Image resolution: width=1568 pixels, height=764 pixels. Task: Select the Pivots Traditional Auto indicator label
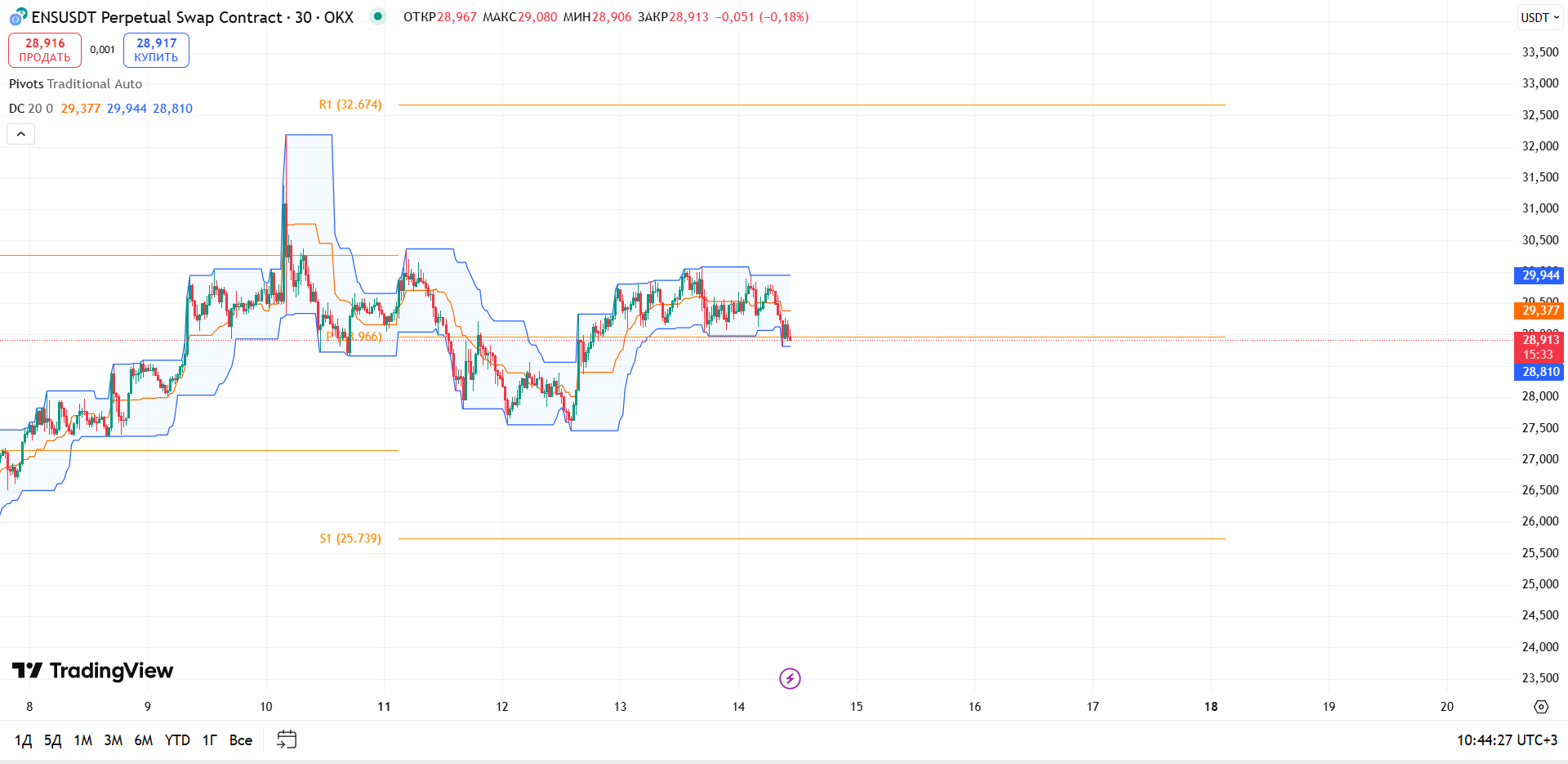click(75, 84)
